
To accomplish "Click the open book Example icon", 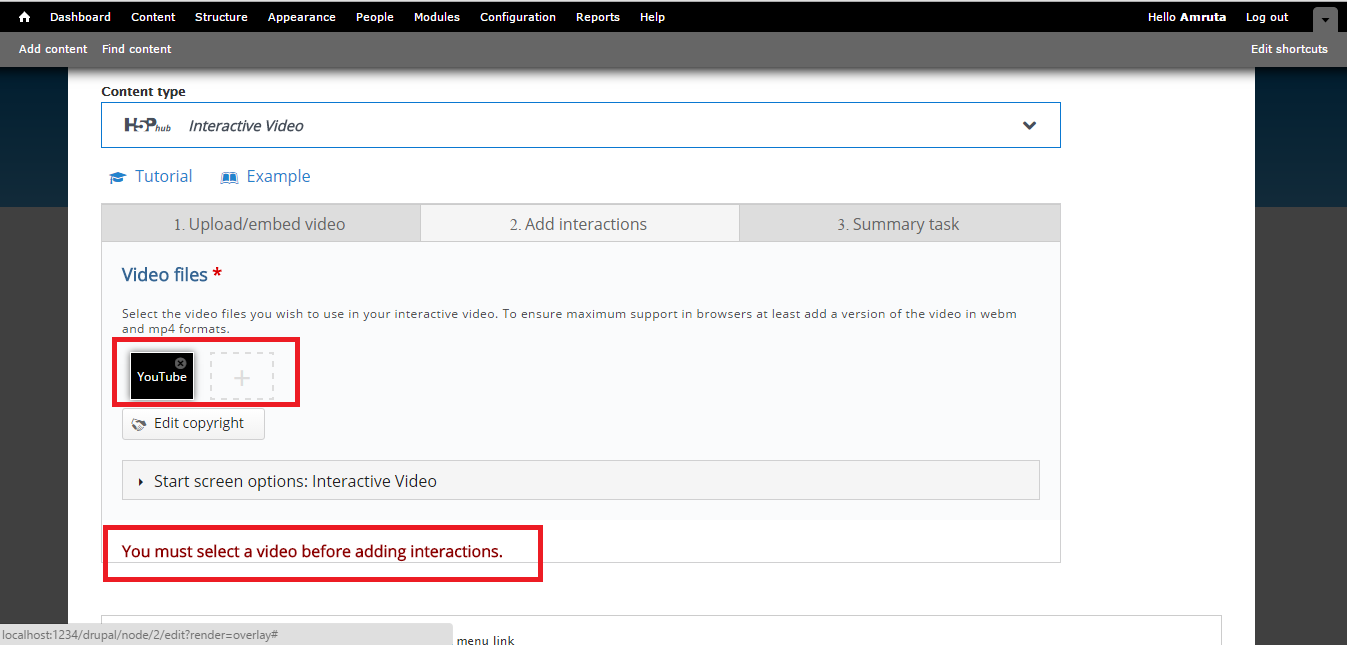I will (x=230, y=177).
